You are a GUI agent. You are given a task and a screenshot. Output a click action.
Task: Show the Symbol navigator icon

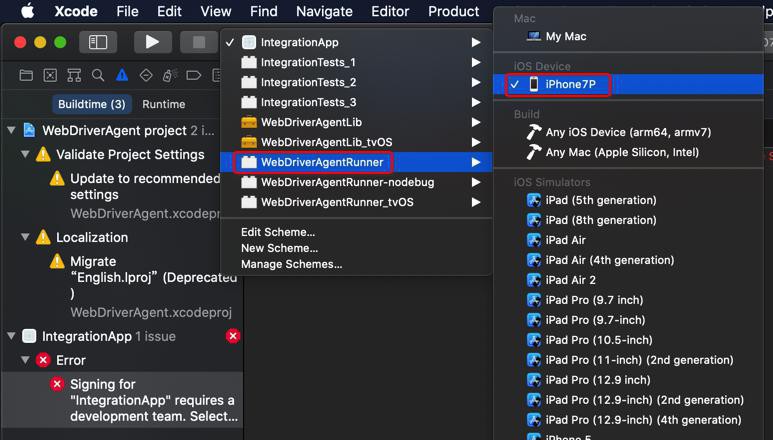(74, 75)
